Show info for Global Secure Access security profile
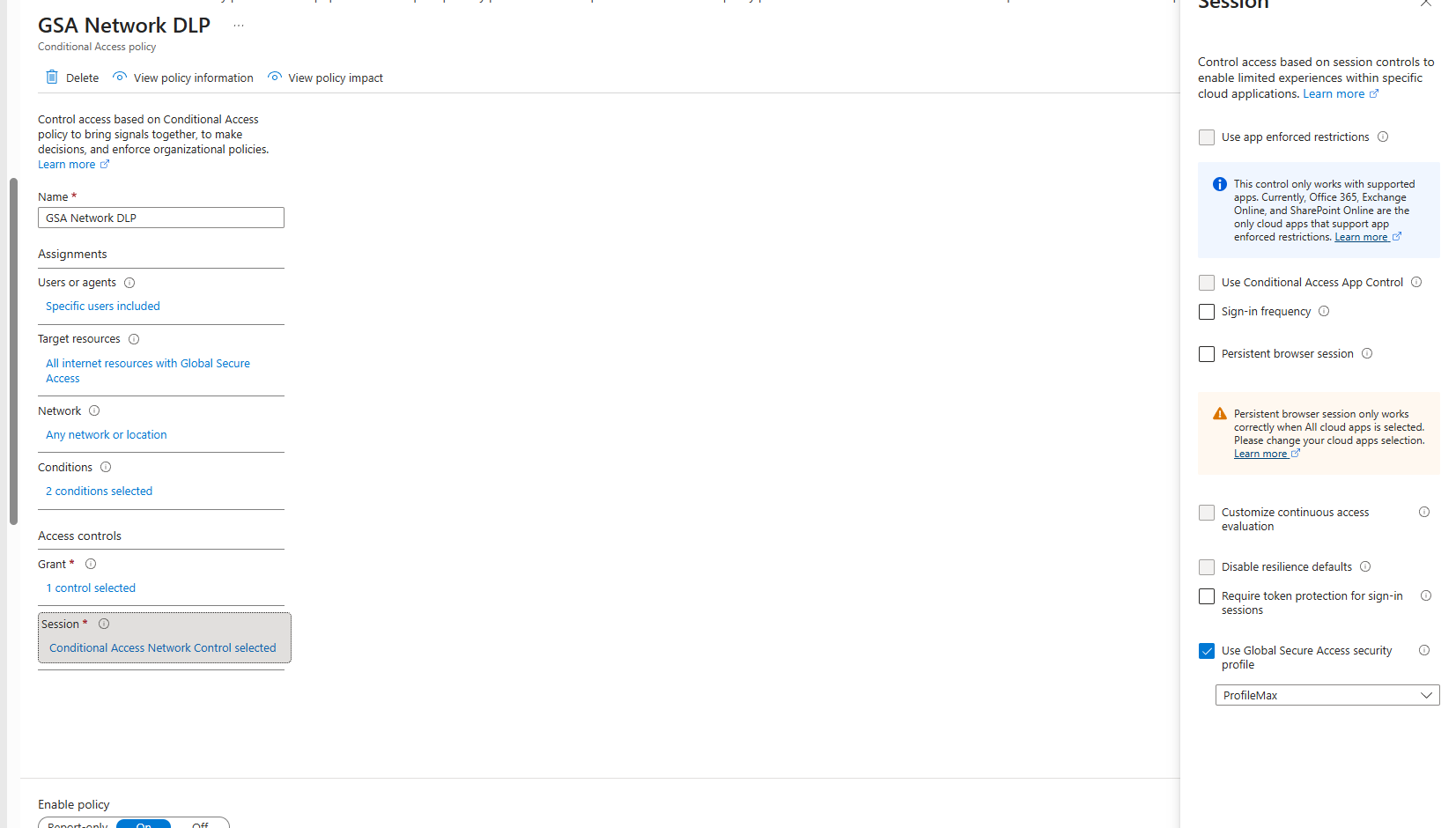Viewport: 1456px width, 828px height. (1424, 651)
